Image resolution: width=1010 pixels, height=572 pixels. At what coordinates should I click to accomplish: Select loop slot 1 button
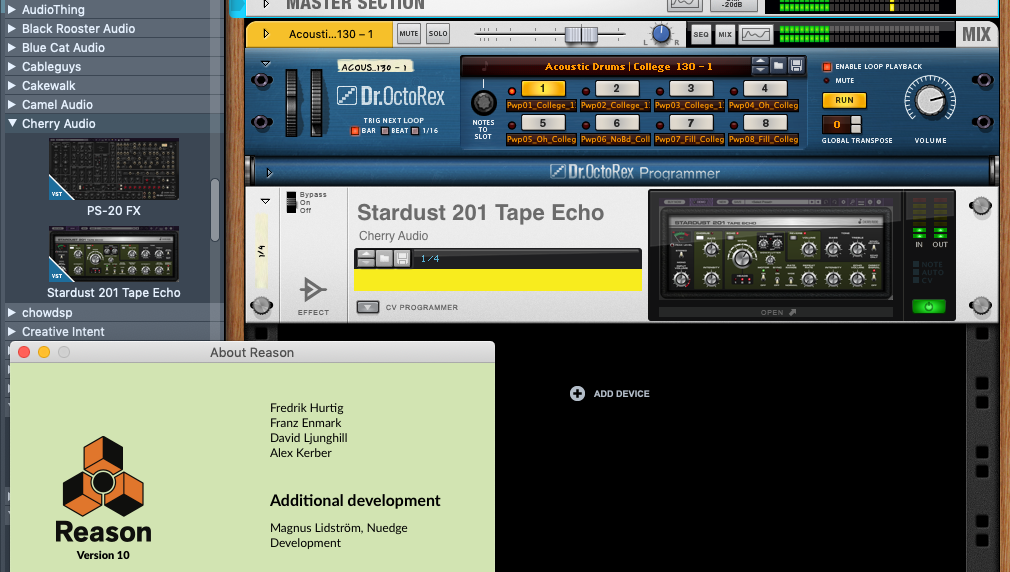(x=543, y=88)
